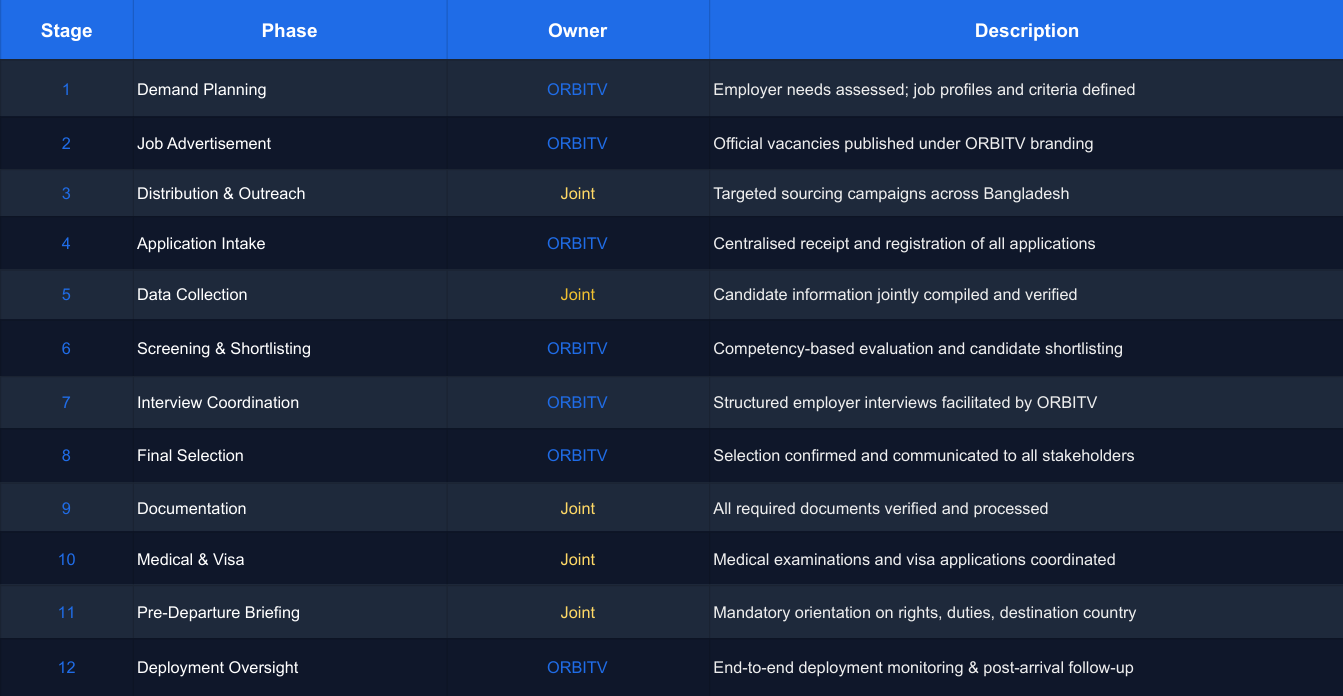
Task: Click 'Medical examinations and visa applications' description
Action: pos(914,559)
